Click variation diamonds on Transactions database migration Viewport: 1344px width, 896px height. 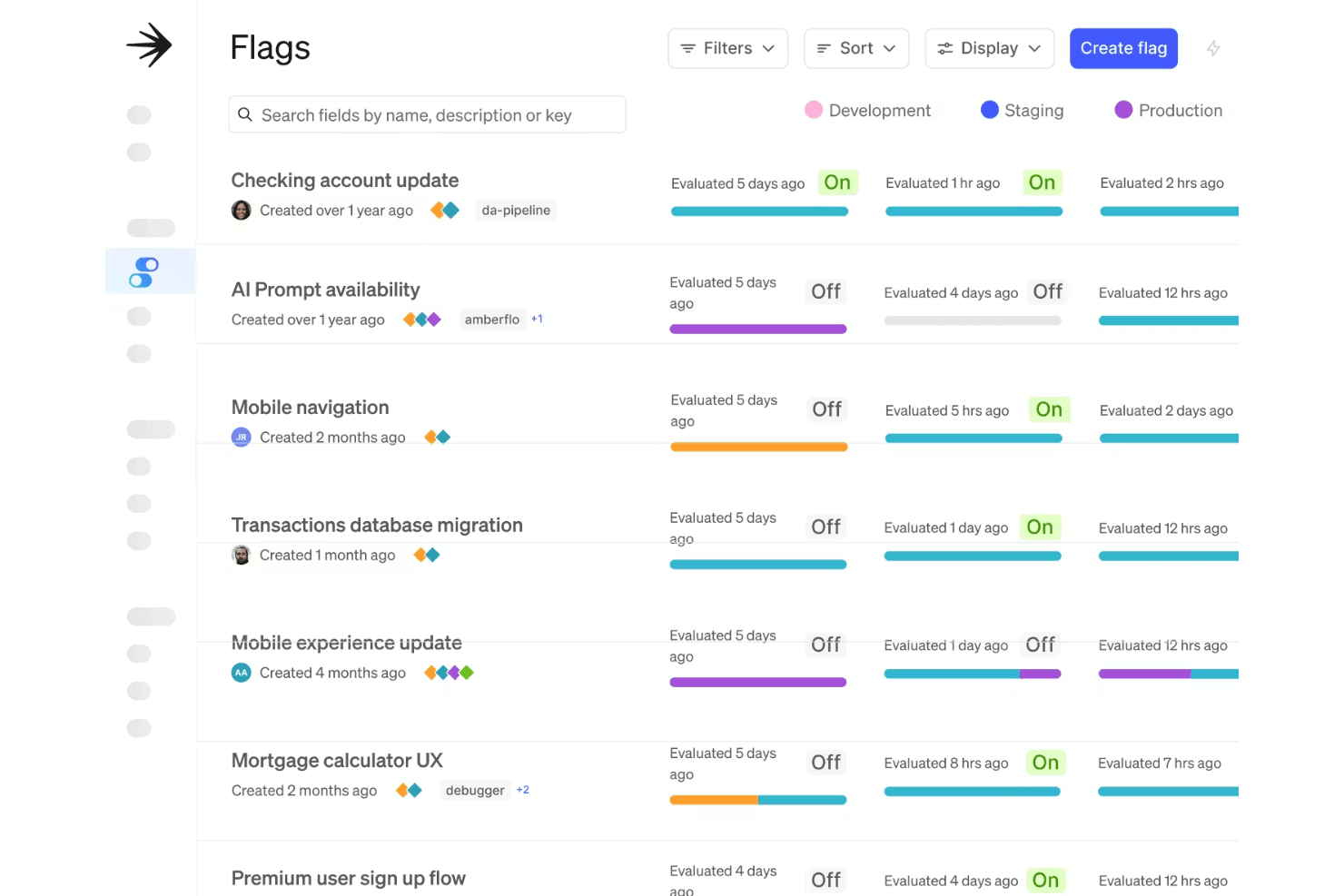pos(427,555)
